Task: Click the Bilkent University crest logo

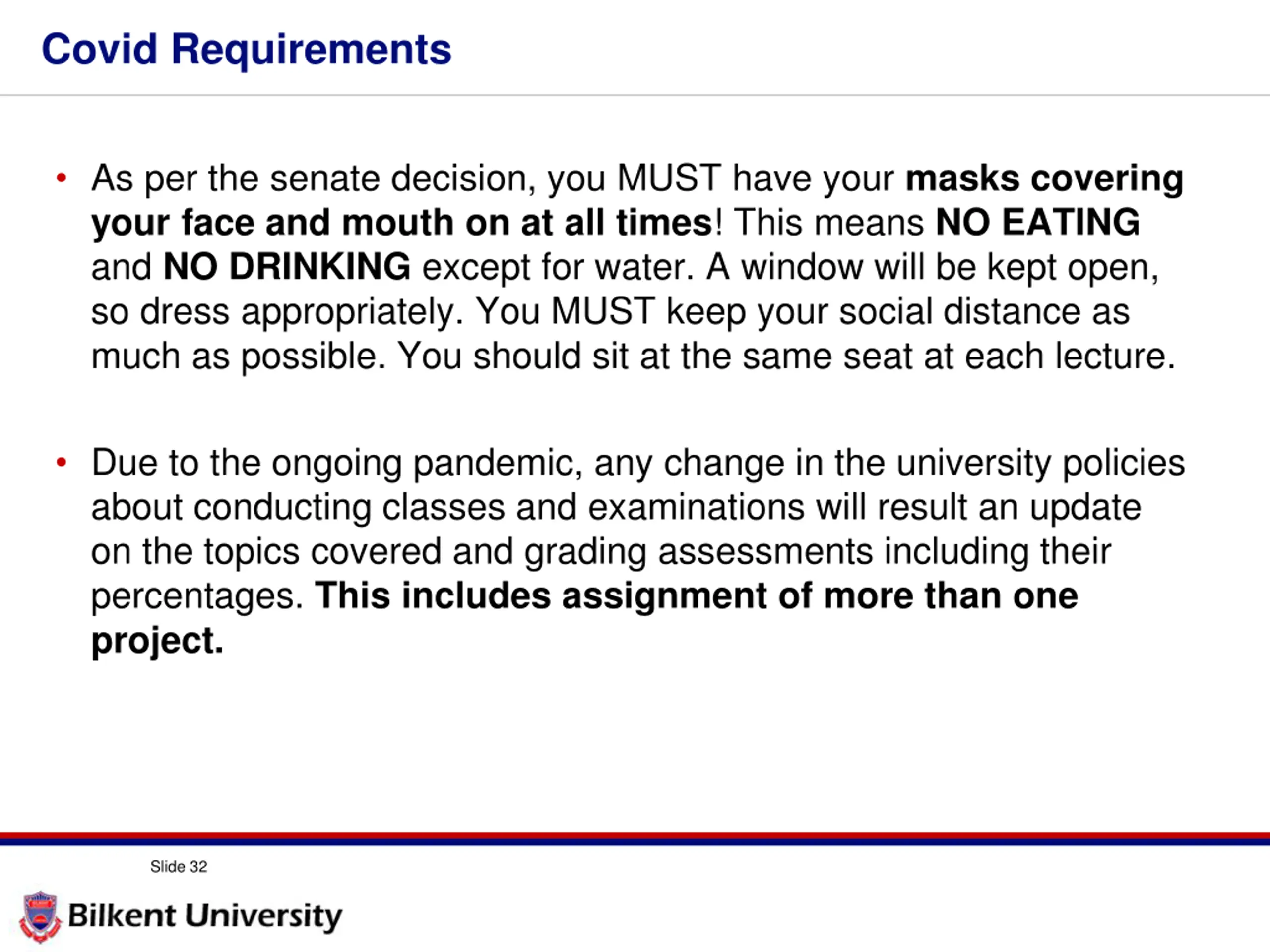Action: pos(40,916)
